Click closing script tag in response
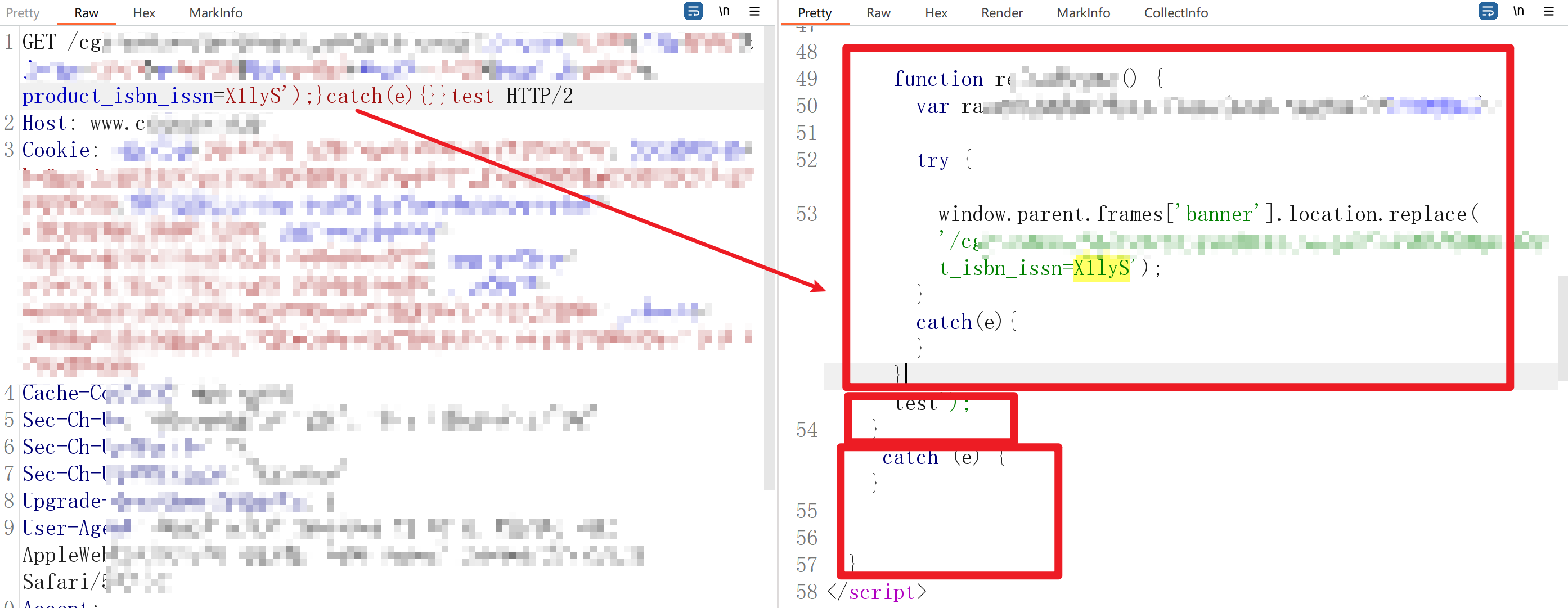1568x608 pixels. (x=877, y=592)
